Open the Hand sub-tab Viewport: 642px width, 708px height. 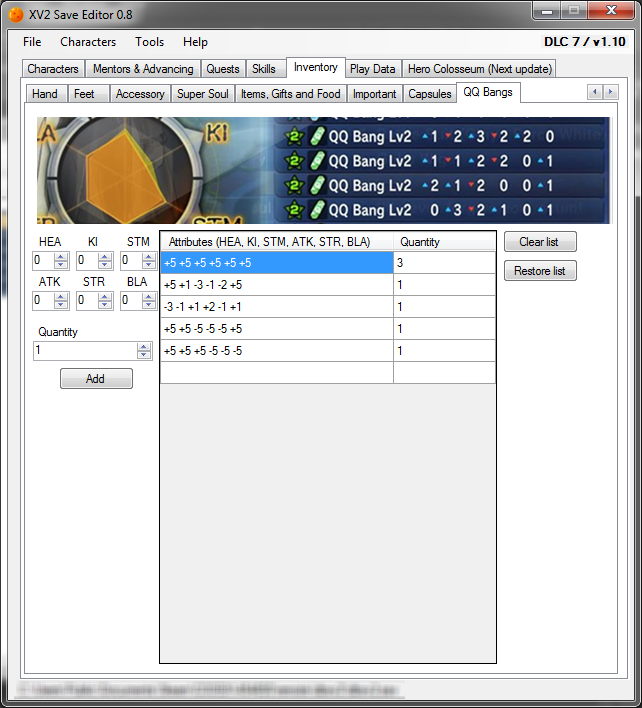[x=45, y=94]
